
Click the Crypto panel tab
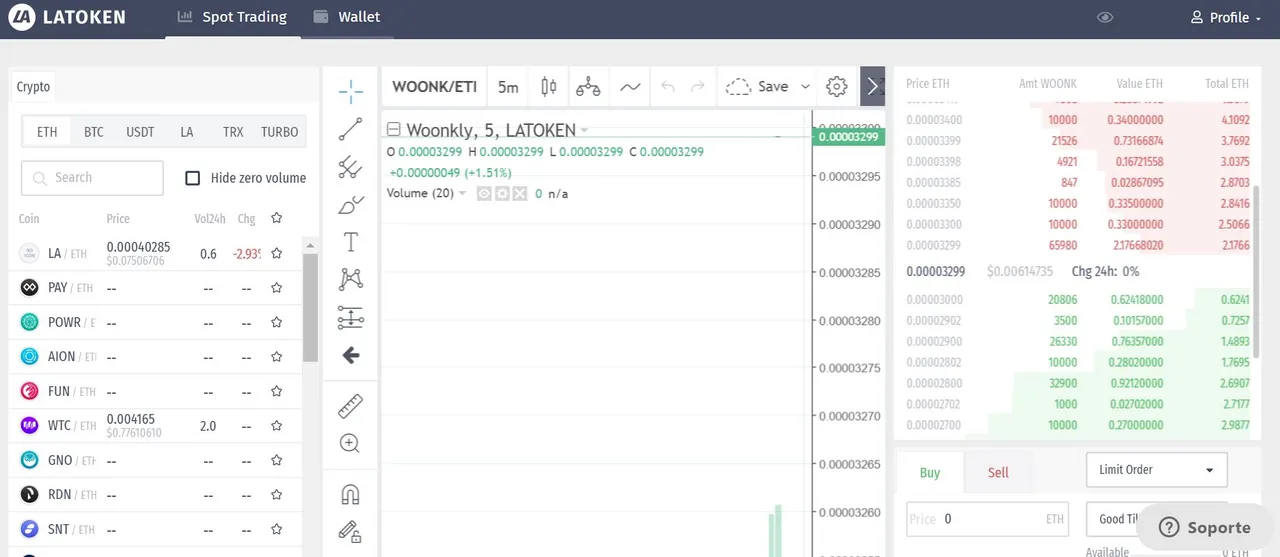(x=33, y=87)
